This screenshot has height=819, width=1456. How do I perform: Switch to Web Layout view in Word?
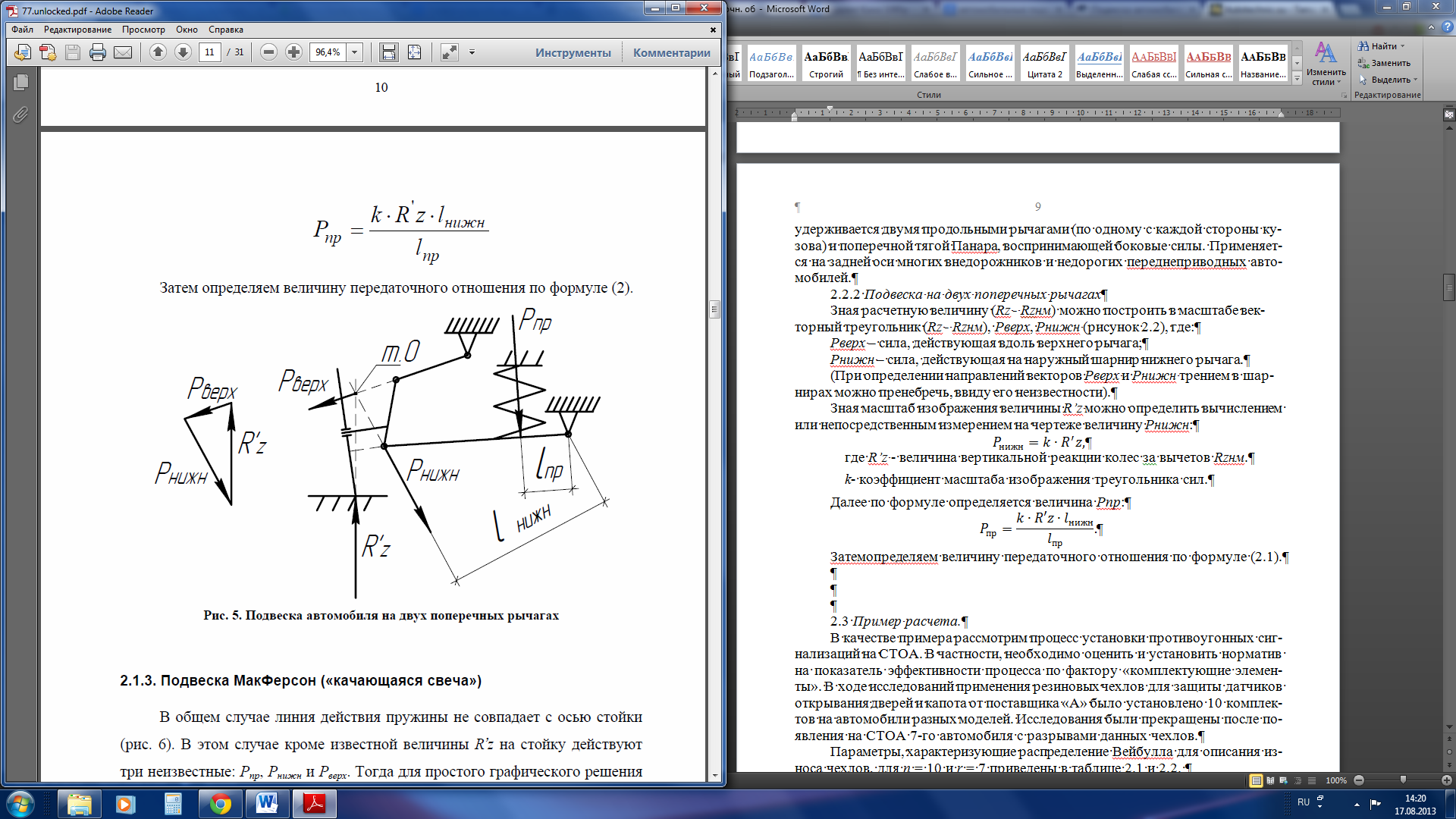click(x=1283, y=780)
